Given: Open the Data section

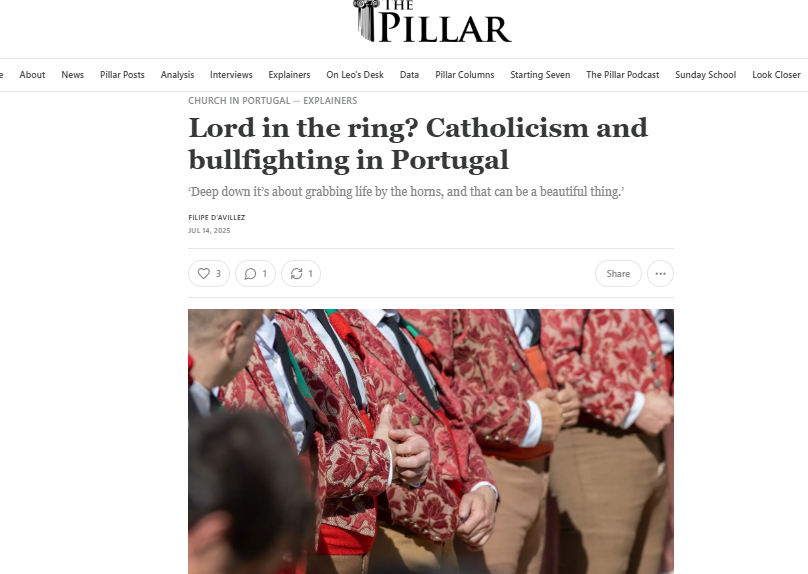Looking at the screenshot, I should coord(409,75).
